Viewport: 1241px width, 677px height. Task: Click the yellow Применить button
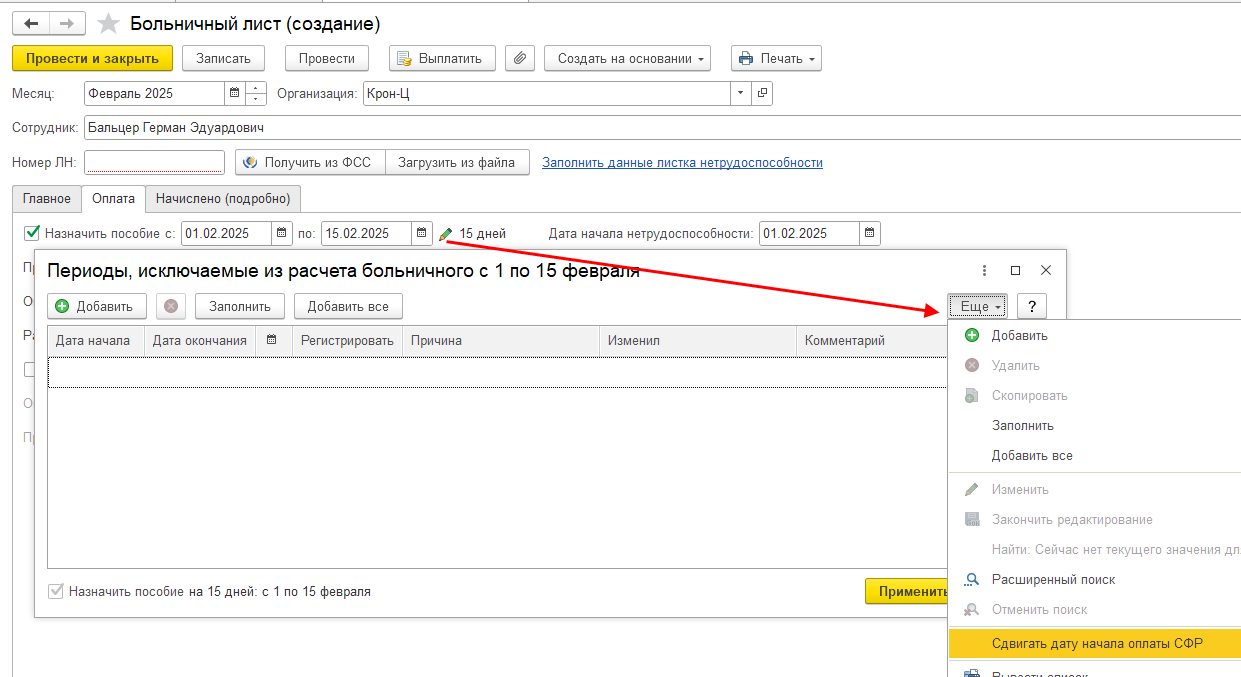pos(907,591)
